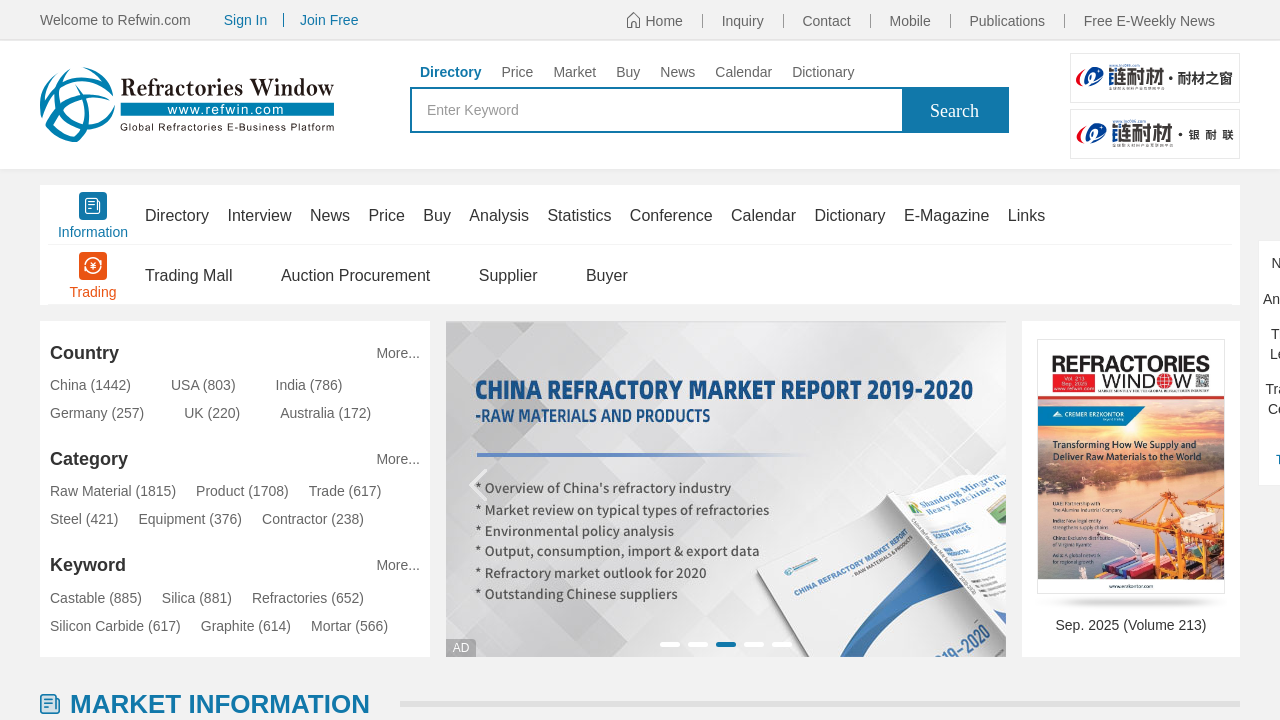Select the Calendar search tab
Image resolution: width=1280 pixels, height=720 pixels.
[744, 72]
